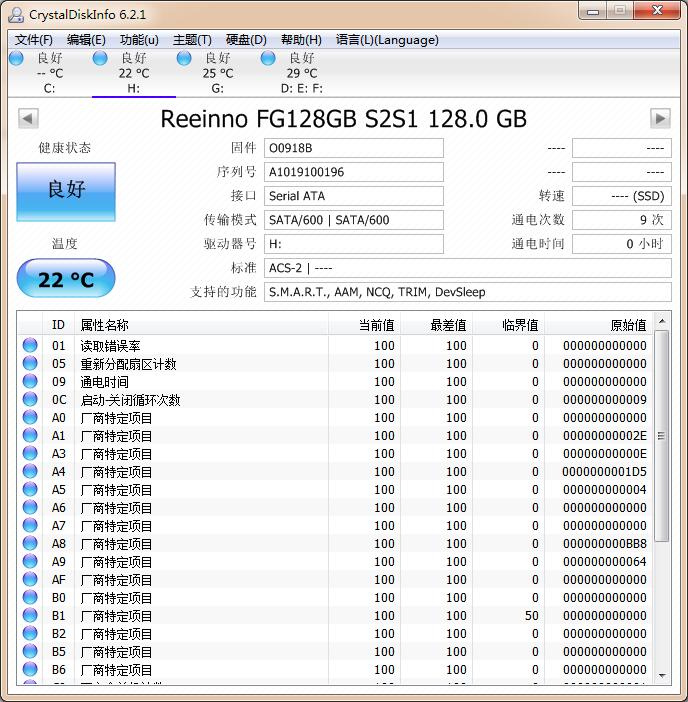This screenshot has height=702, width=688.
Task: Click the 22 °C temperature indicator
Action: pyautogui.click(x=66, y=279)
